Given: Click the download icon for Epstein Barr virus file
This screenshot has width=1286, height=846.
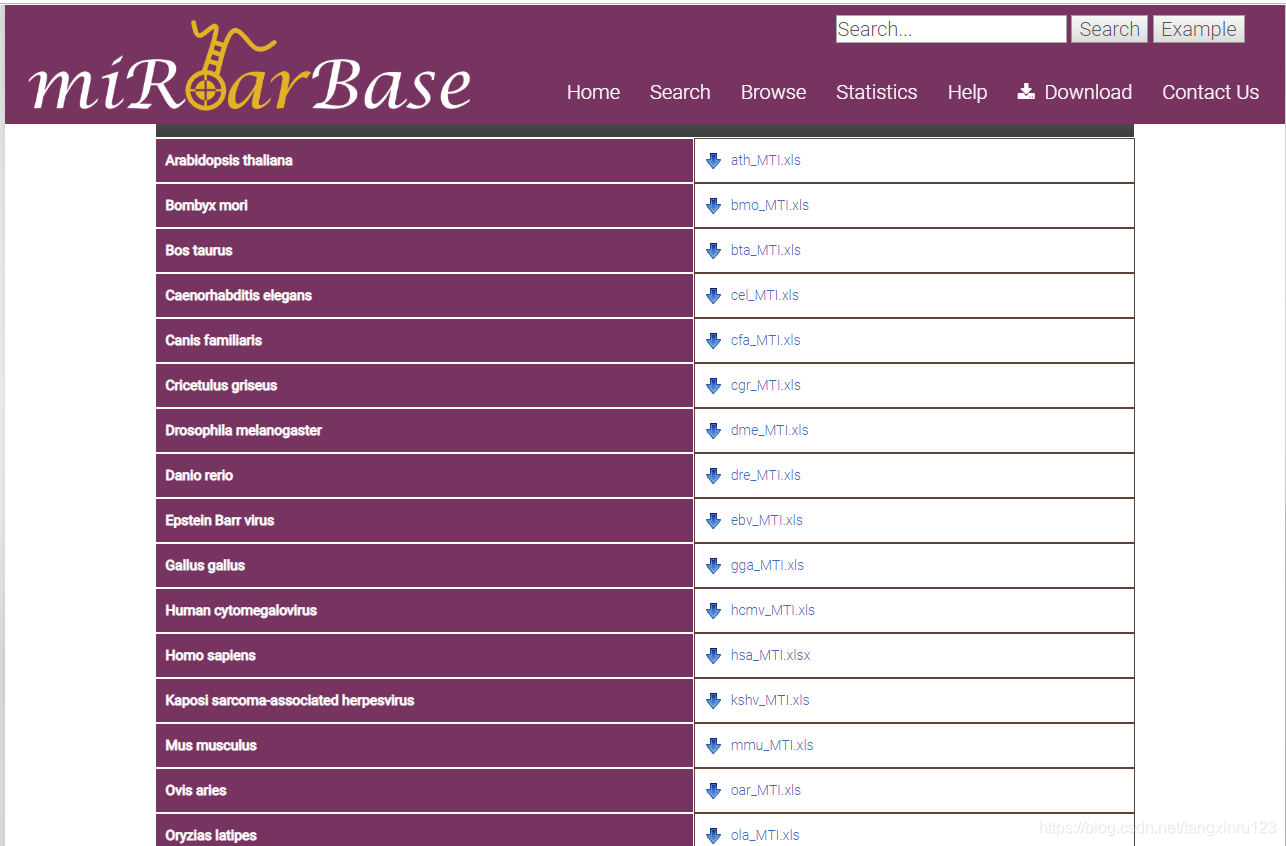Looking at the screenshot, I should (x=713, y=520).
